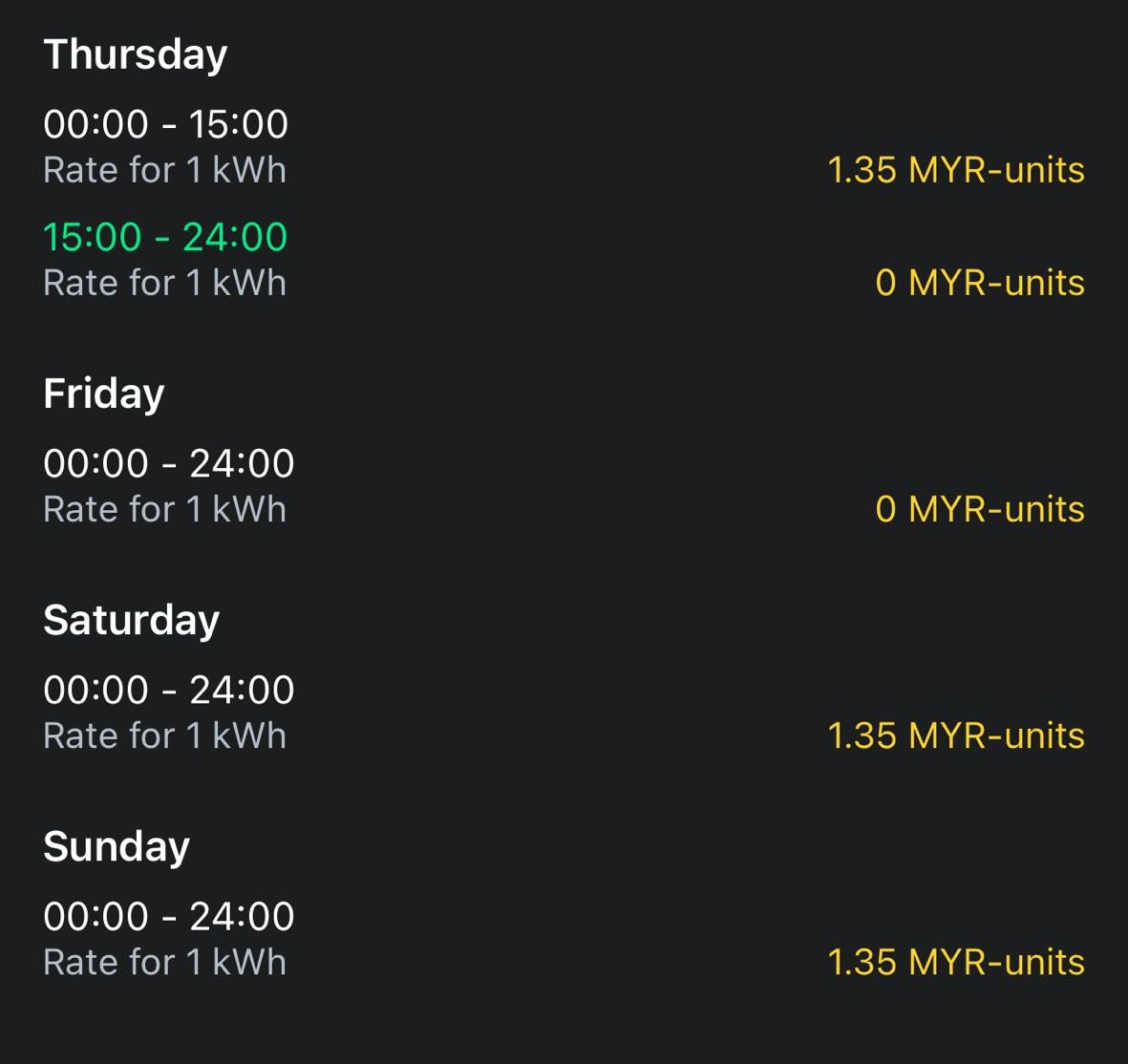Select the Saturday day heading
Image resolution: width=1128 pixels, height=1064 pixels.
tap(132, 620)
